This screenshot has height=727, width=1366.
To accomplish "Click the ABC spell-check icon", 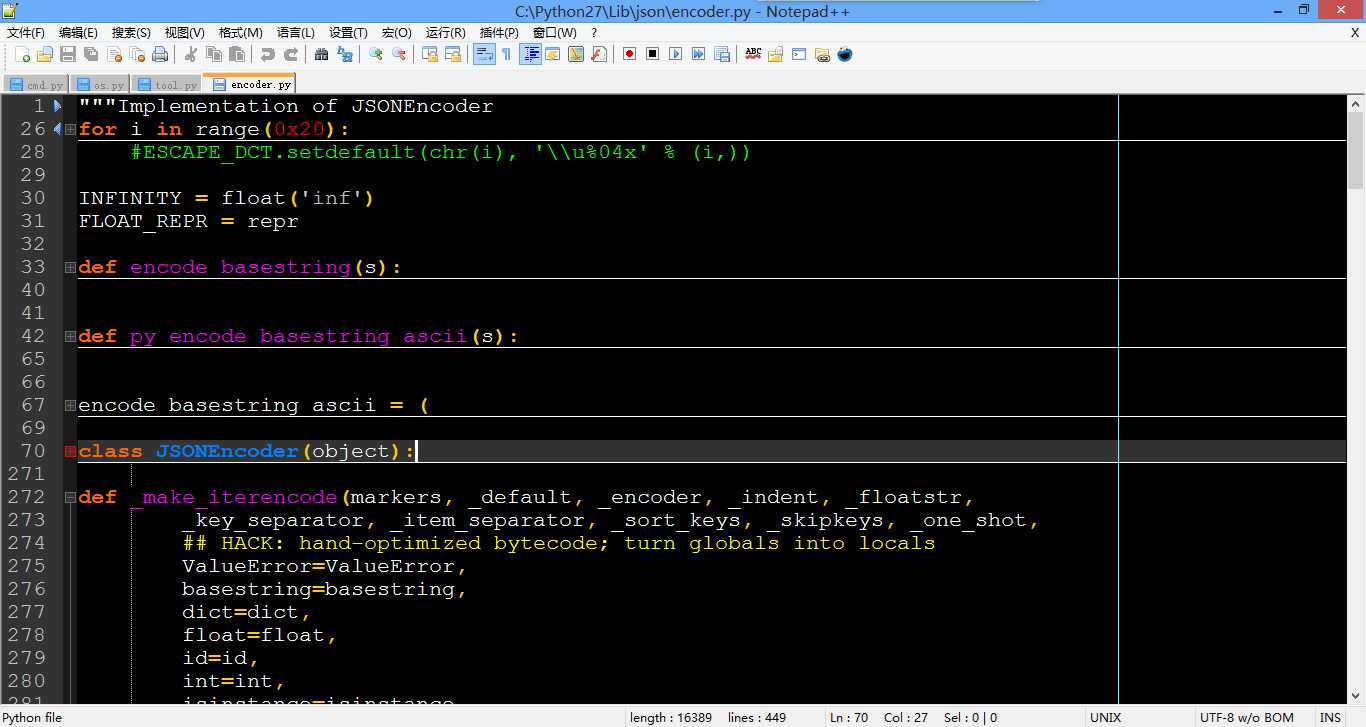I will point(753,54).
